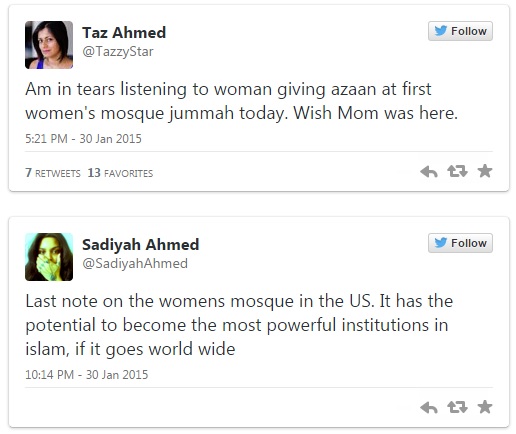
Task: Open the @SadiyahAhmed handle
Action: (135, 264)
